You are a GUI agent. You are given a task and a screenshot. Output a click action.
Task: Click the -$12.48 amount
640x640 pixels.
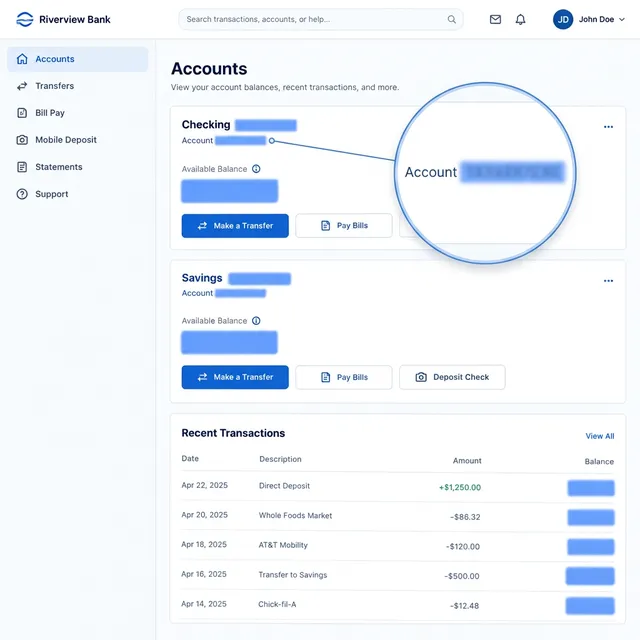[x=464, y=606]
